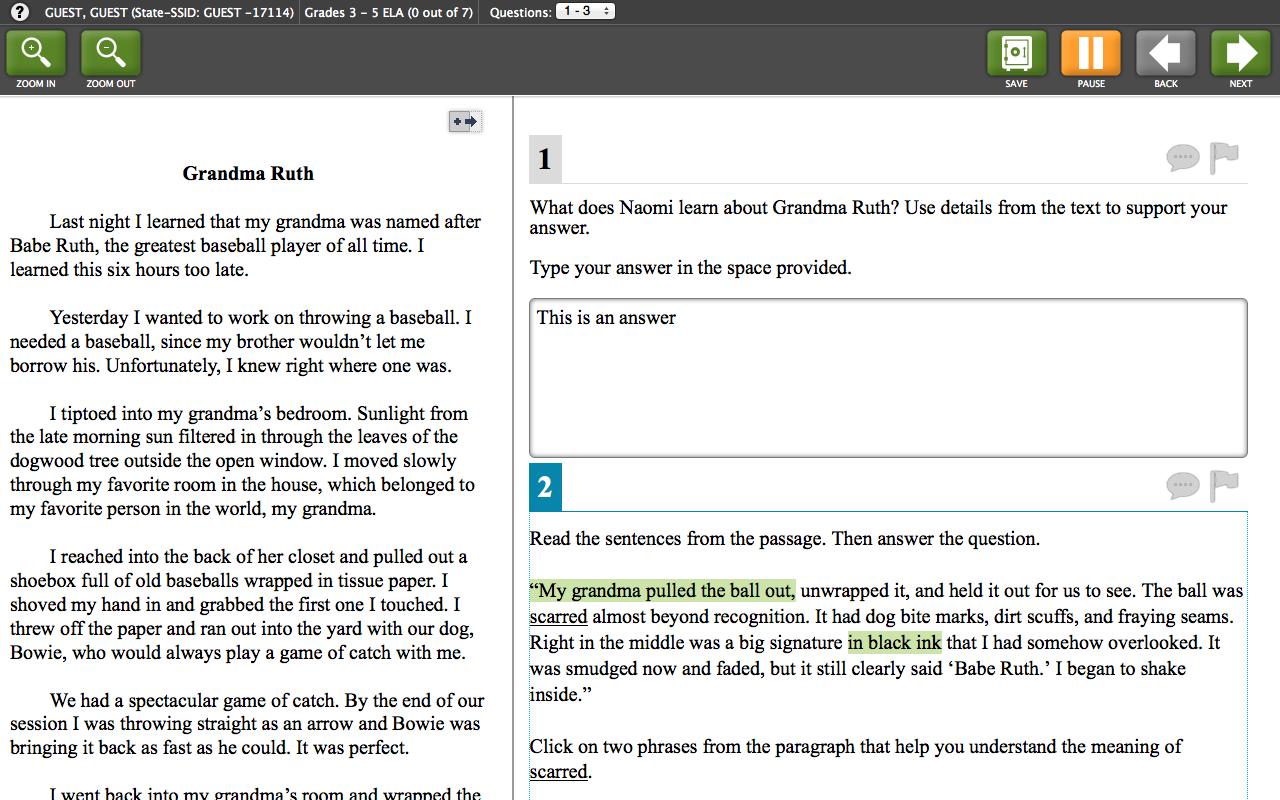Image resolution: width=1280 pixels, height=800 pixels.
Task: Click the "Grades 3 - 5 ELA (0 out of 7)" label
Action: (388, 12)
